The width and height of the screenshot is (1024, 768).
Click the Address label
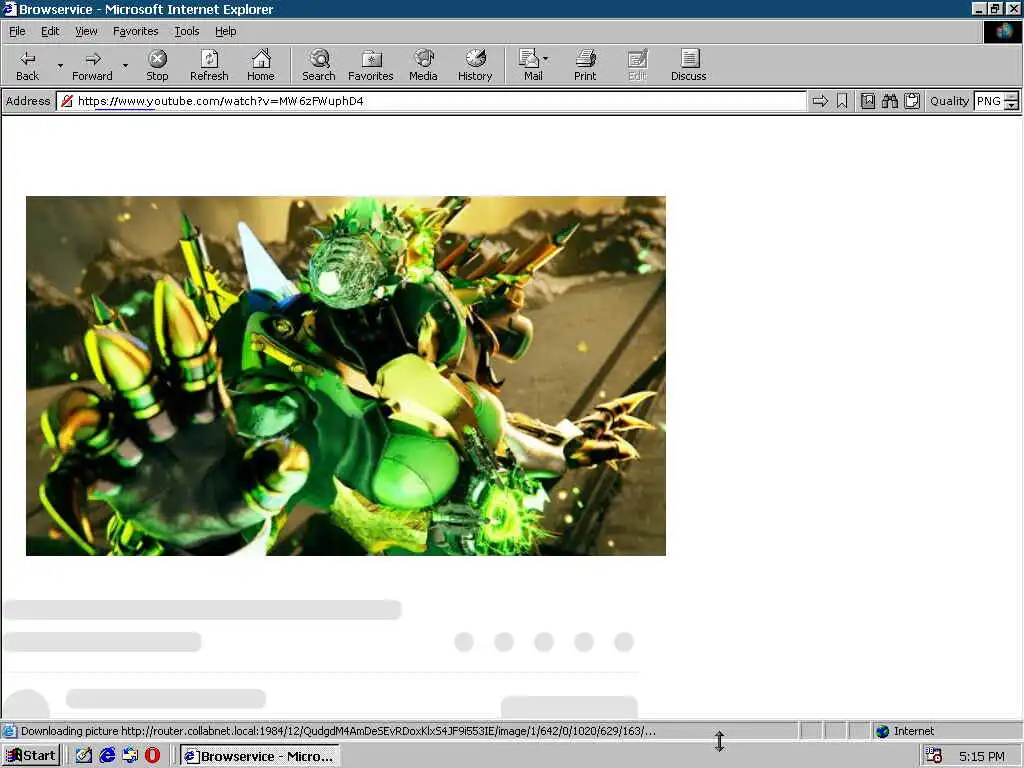pos(28,101)
